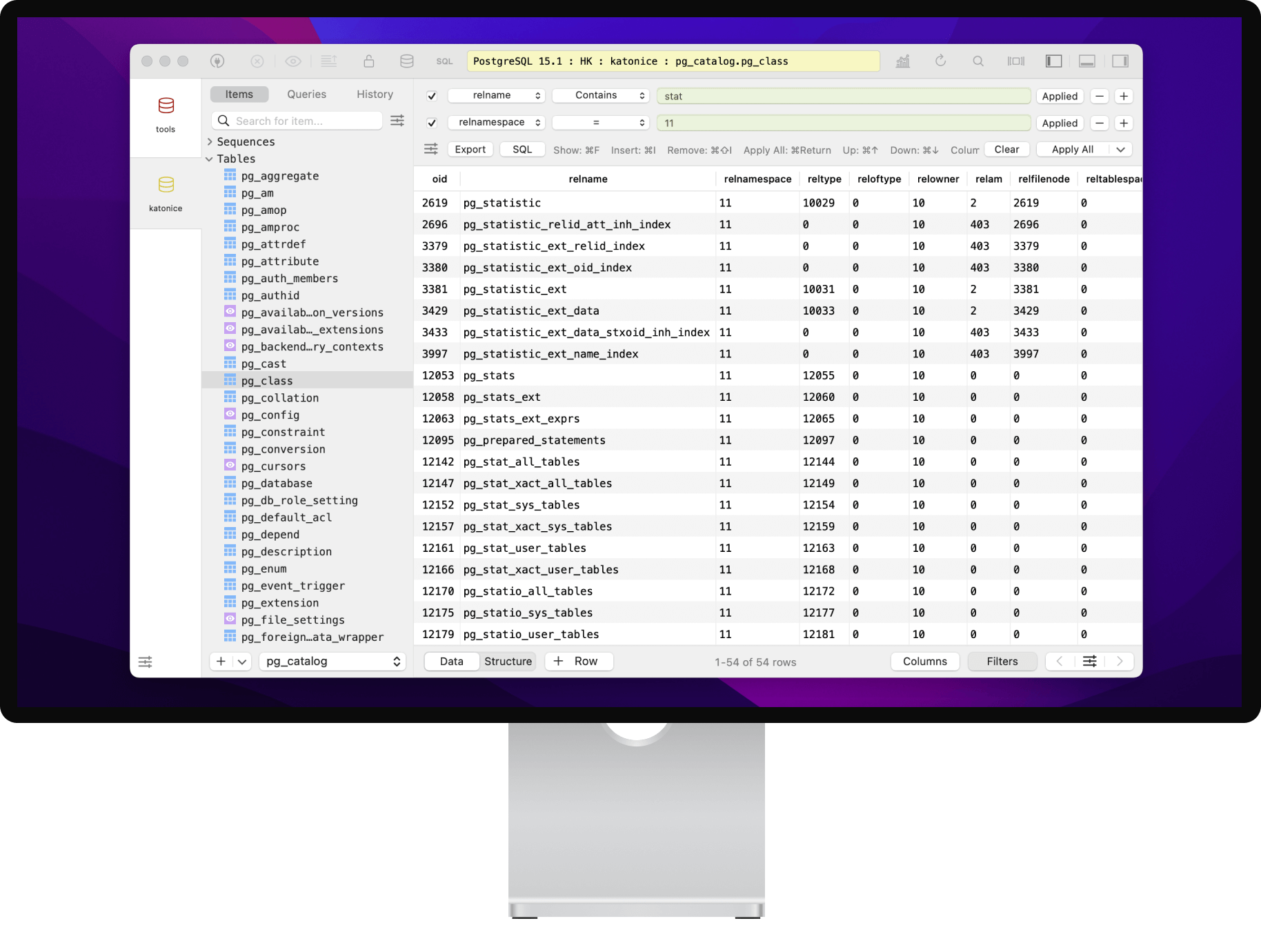The image size is (1261, 952).
Task: Enable the eye preview toggle in the toolbar
Action: coord(293,61)
